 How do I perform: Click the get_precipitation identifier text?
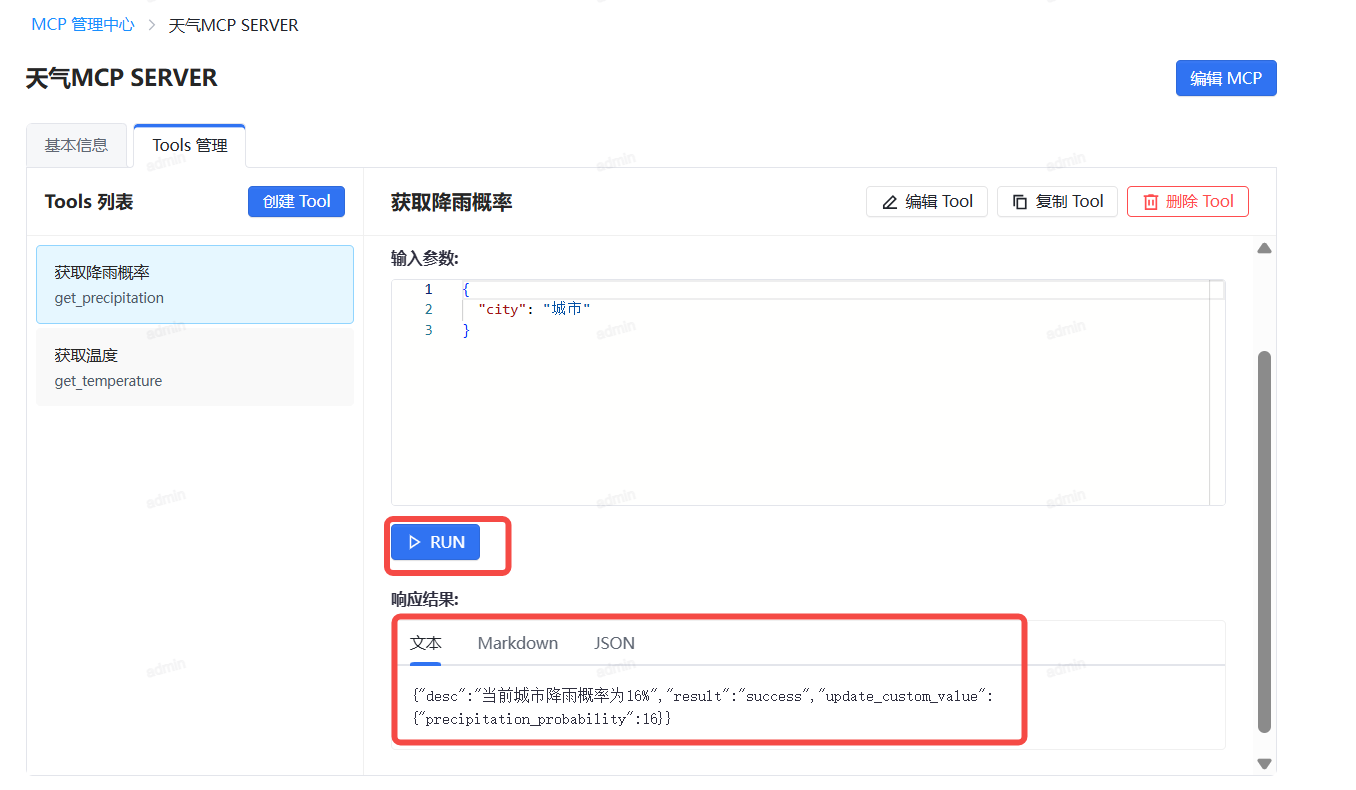click(x=109, y=298)
